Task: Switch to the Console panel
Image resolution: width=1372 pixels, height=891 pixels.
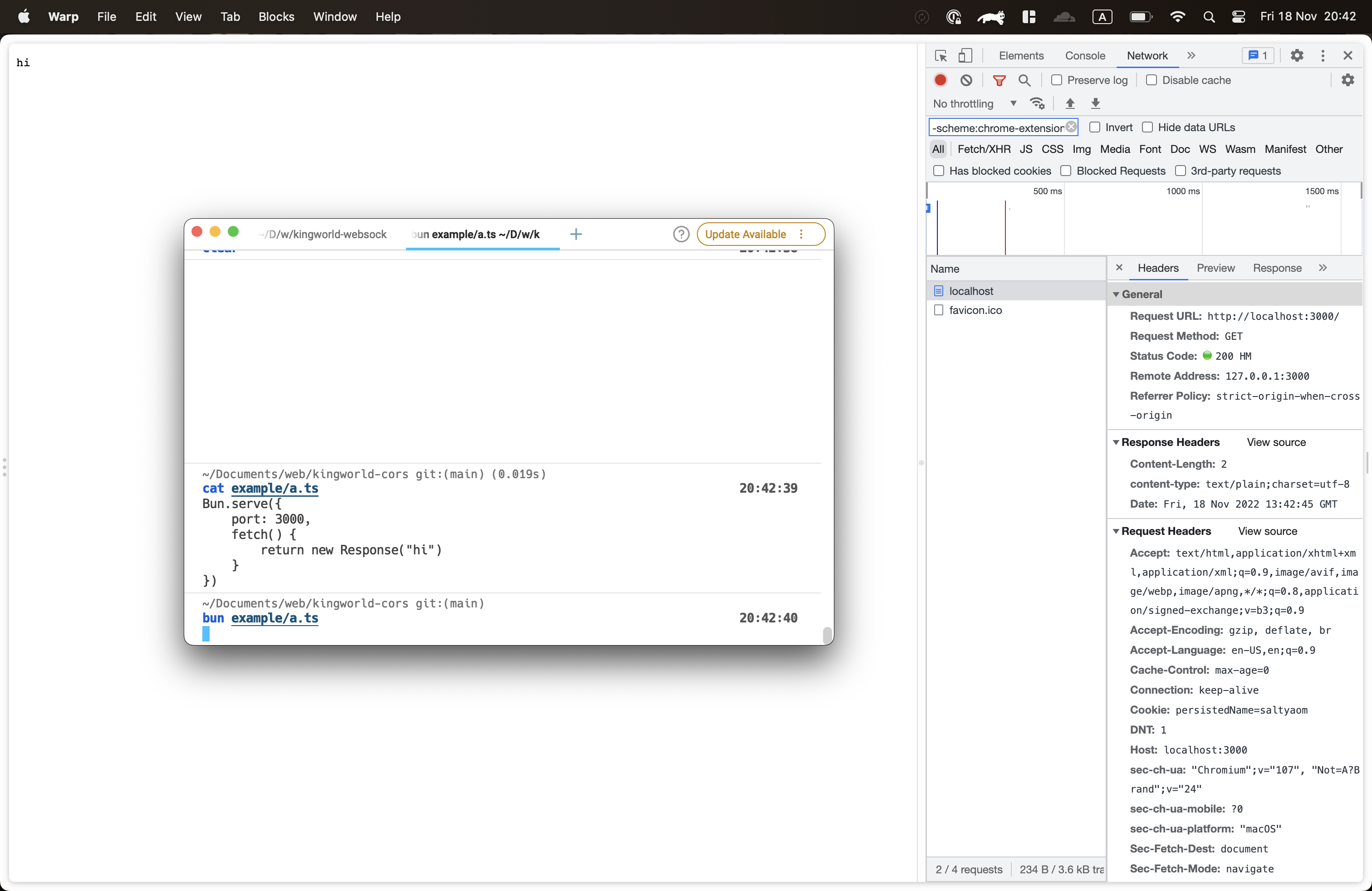Action: [1085, 55]
